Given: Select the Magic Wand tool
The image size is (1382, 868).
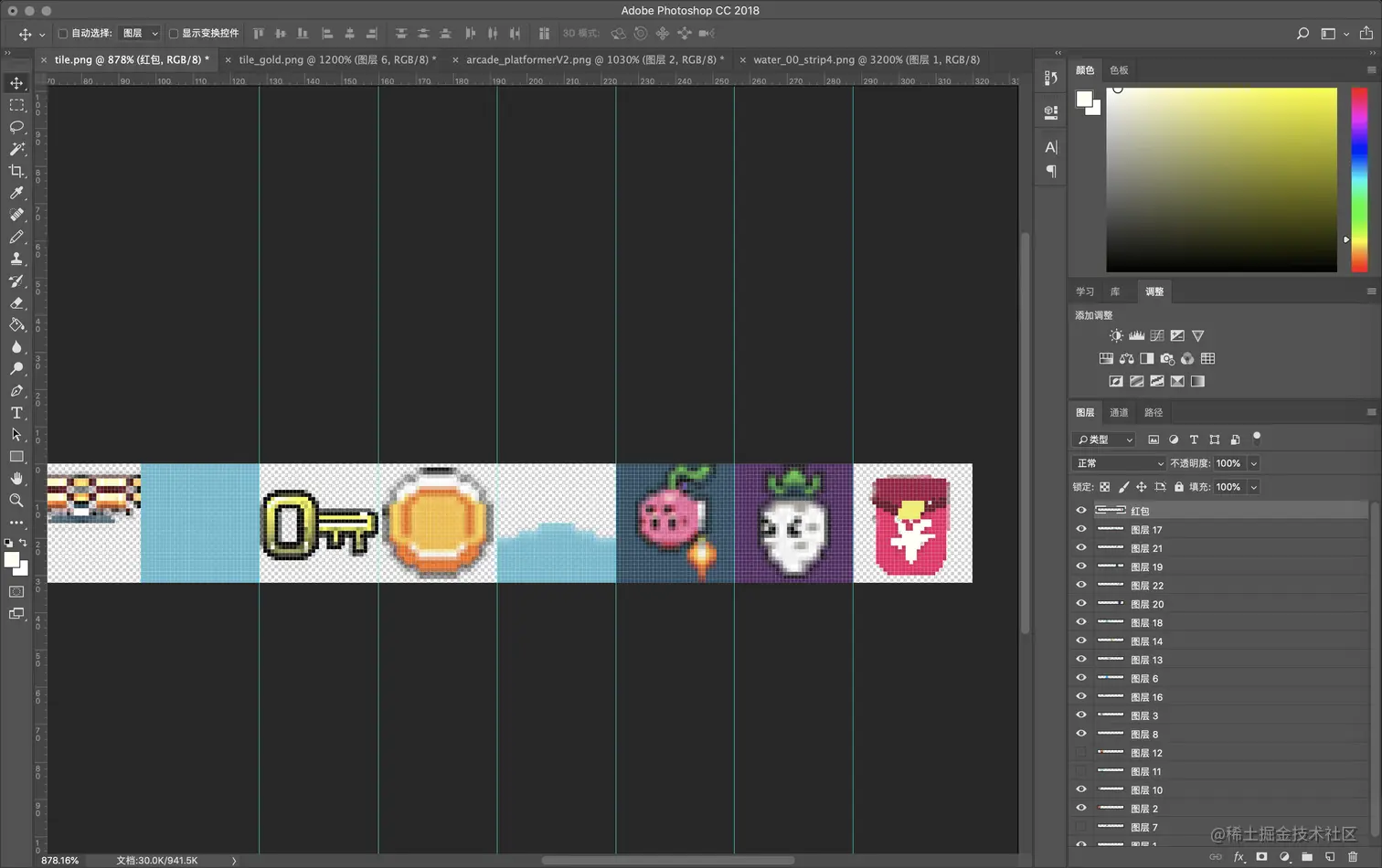Looking at the screenshot, I should [16, 149].
